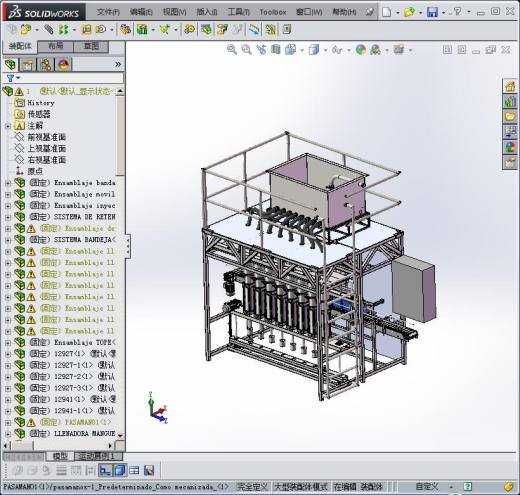Open the Hide/Show Items dropdown arrow
This screenshot has width=520, height=495.
click(x=349, y=50)
